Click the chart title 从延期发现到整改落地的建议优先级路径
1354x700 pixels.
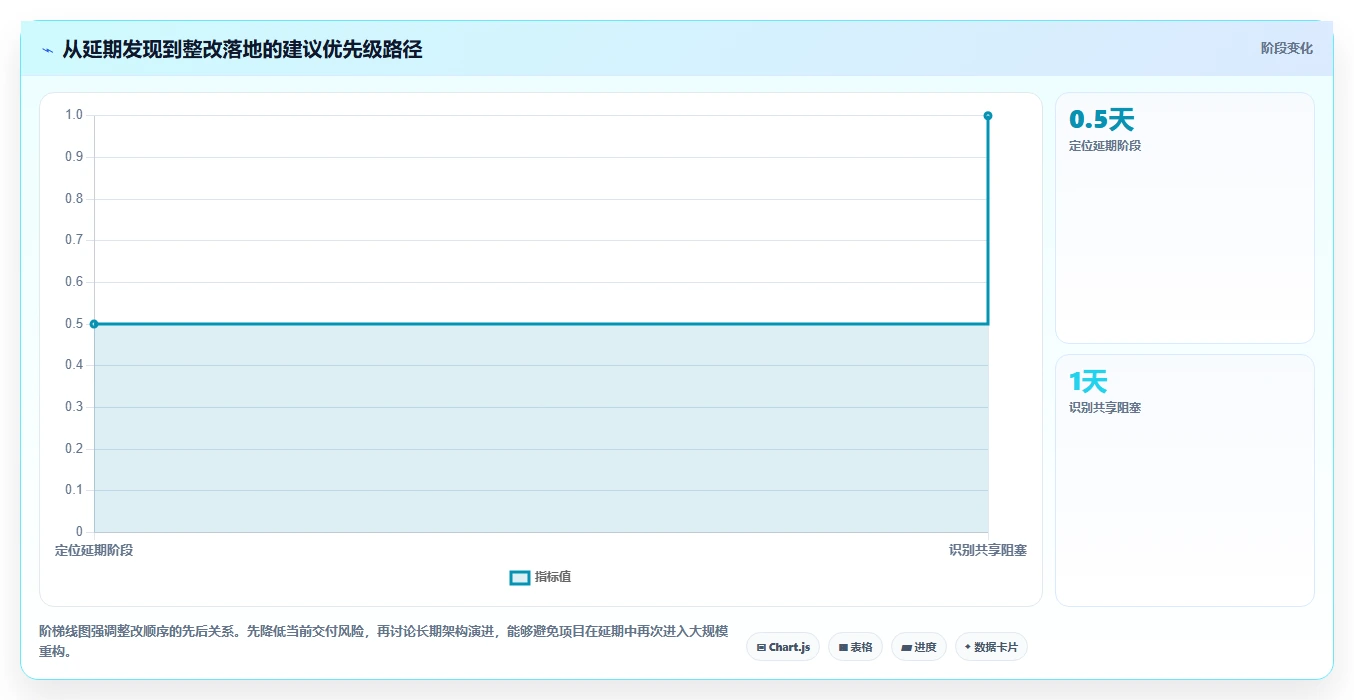pos(242,50)
